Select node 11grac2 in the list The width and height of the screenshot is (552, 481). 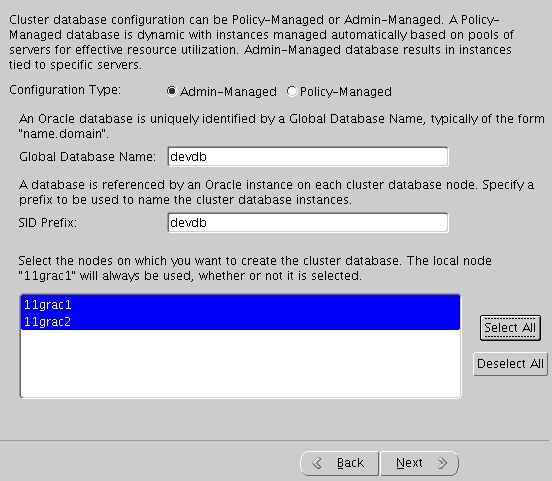coord(240,321)
